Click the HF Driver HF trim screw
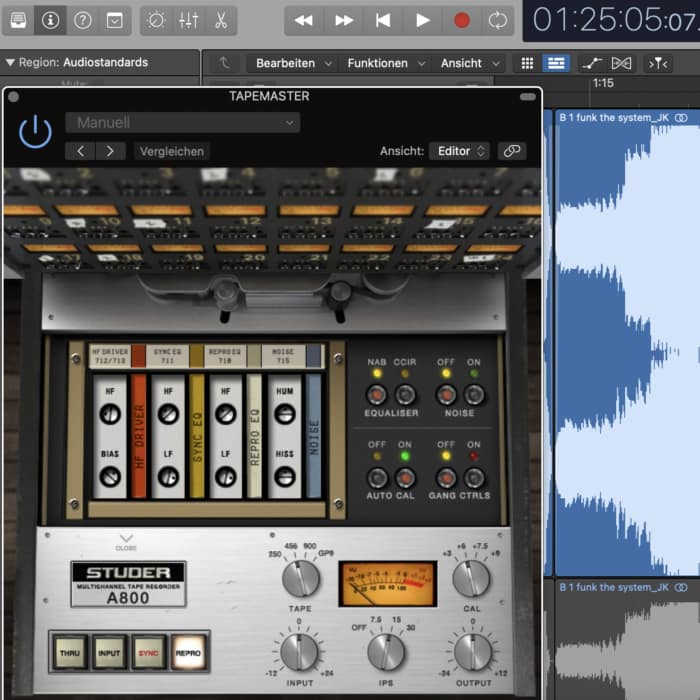The height and width of the screenshot is (700, 700). tap(110, 414)
